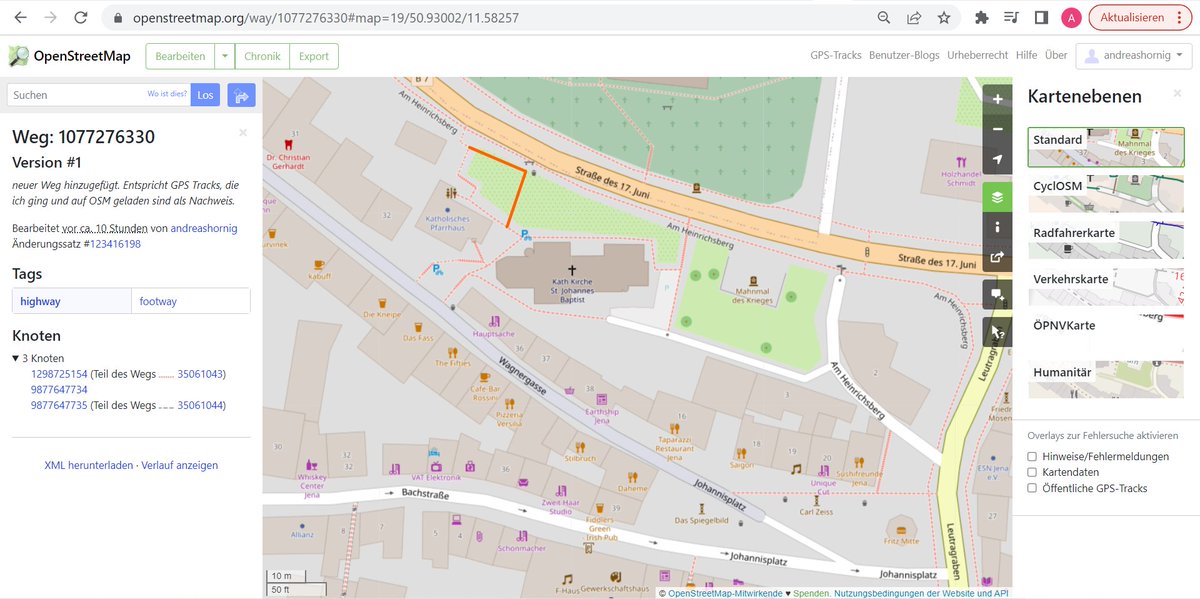This screenshot has height=599, width=1200.
Task: Open the routing directions tool
Action: click(x=240, y=94)
